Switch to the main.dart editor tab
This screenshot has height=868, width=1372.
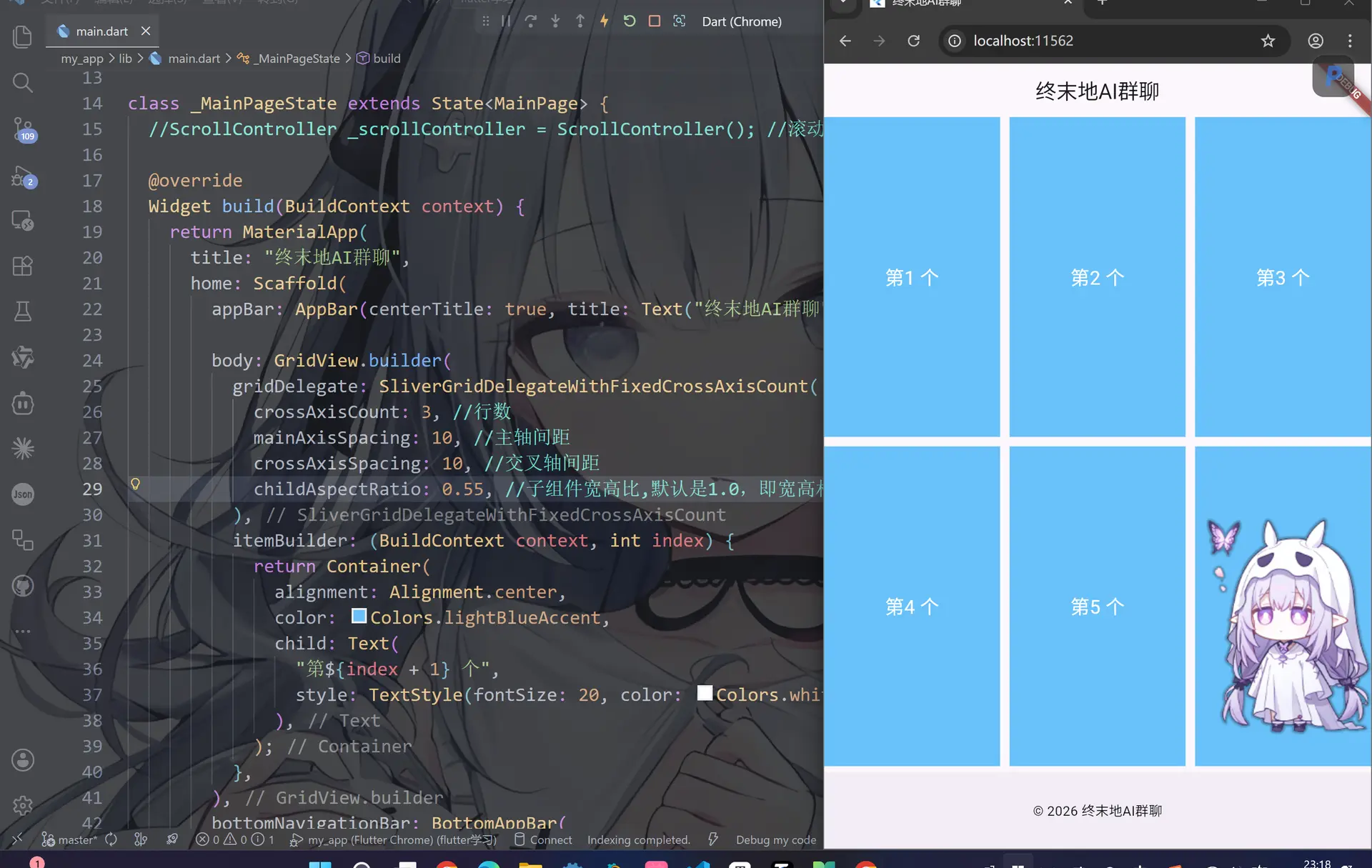point(101,31)
